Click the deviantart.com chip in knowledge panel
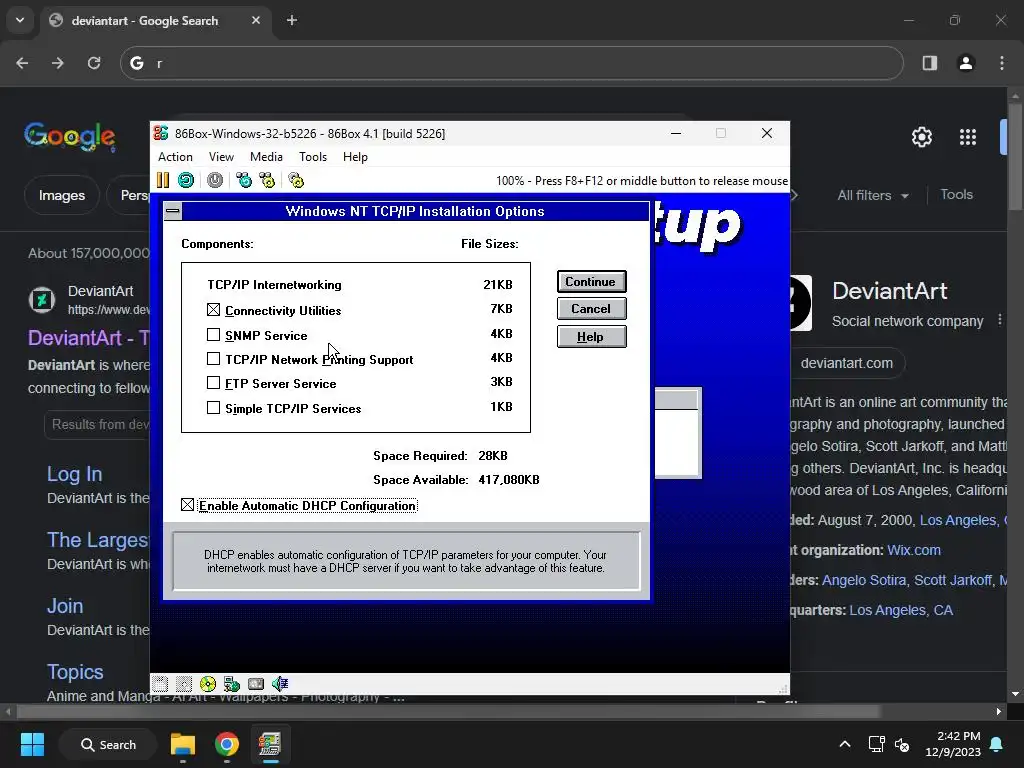 click(x=846, y=363)
